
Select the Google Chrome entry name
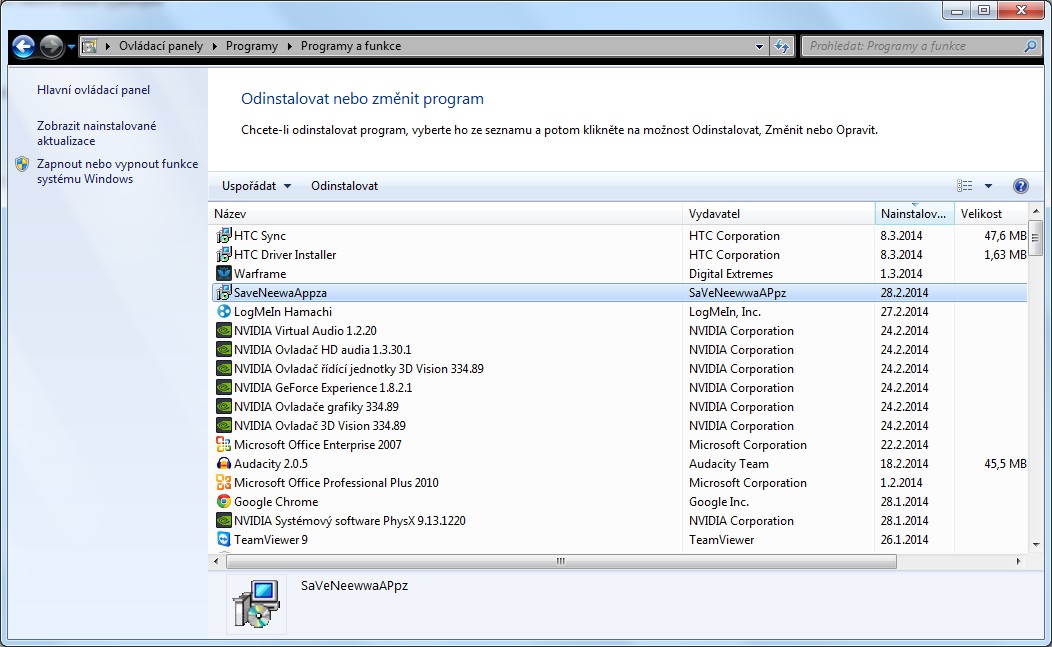(x=276, y=502)
